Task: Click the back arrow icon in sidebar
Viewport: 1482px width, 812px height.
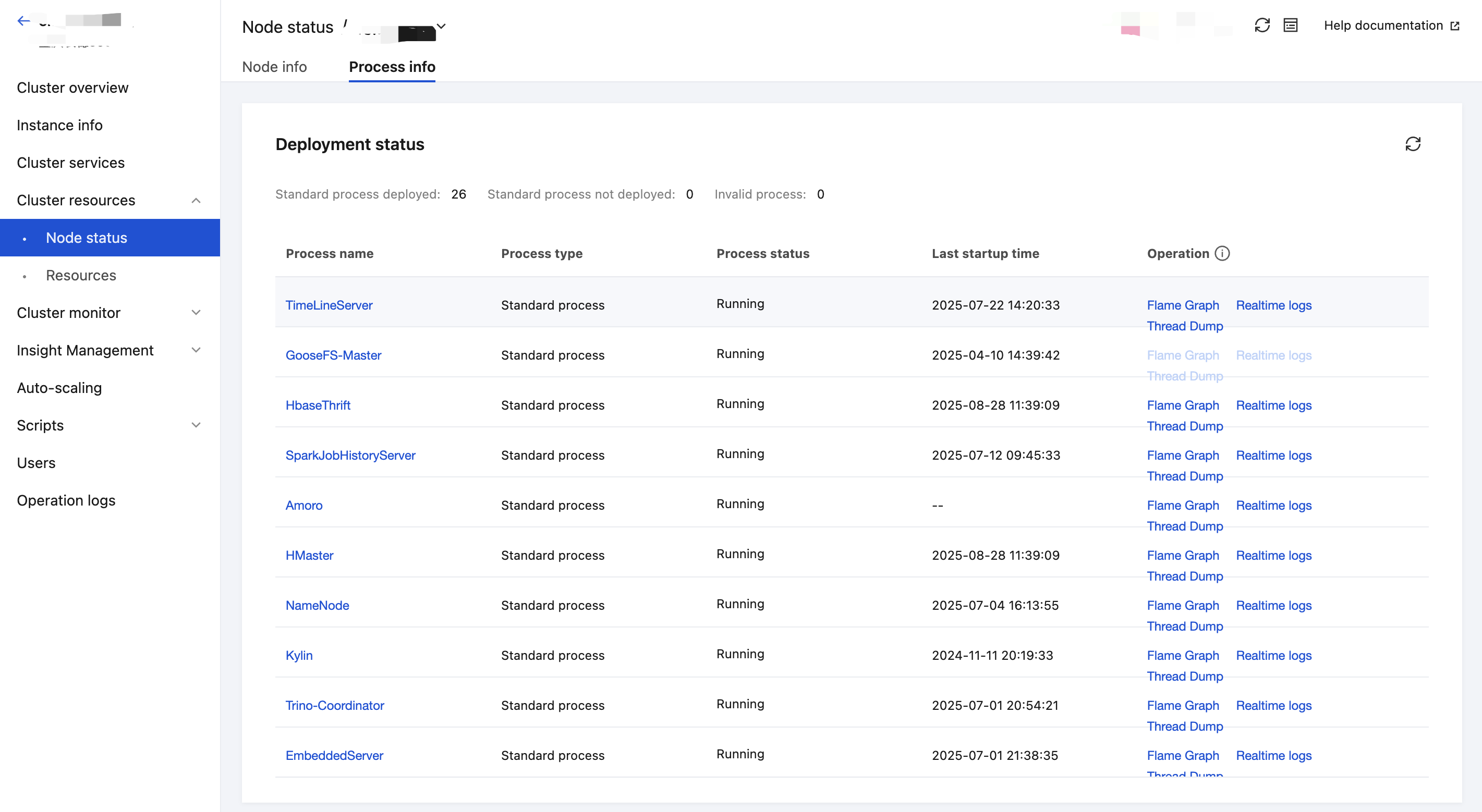Action: click(23, 21)
